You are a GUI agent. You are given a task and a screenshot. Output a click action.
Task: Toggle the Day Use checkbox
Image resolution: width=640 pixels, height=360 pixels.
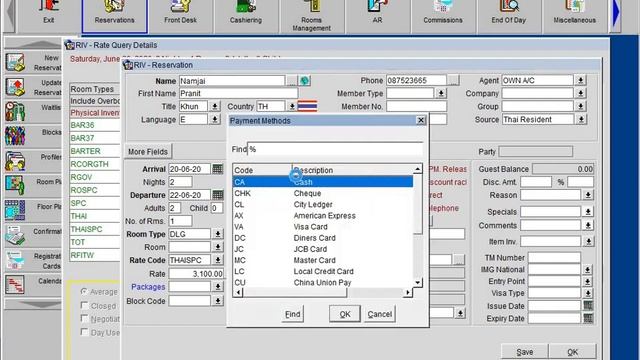pos(84,332)
